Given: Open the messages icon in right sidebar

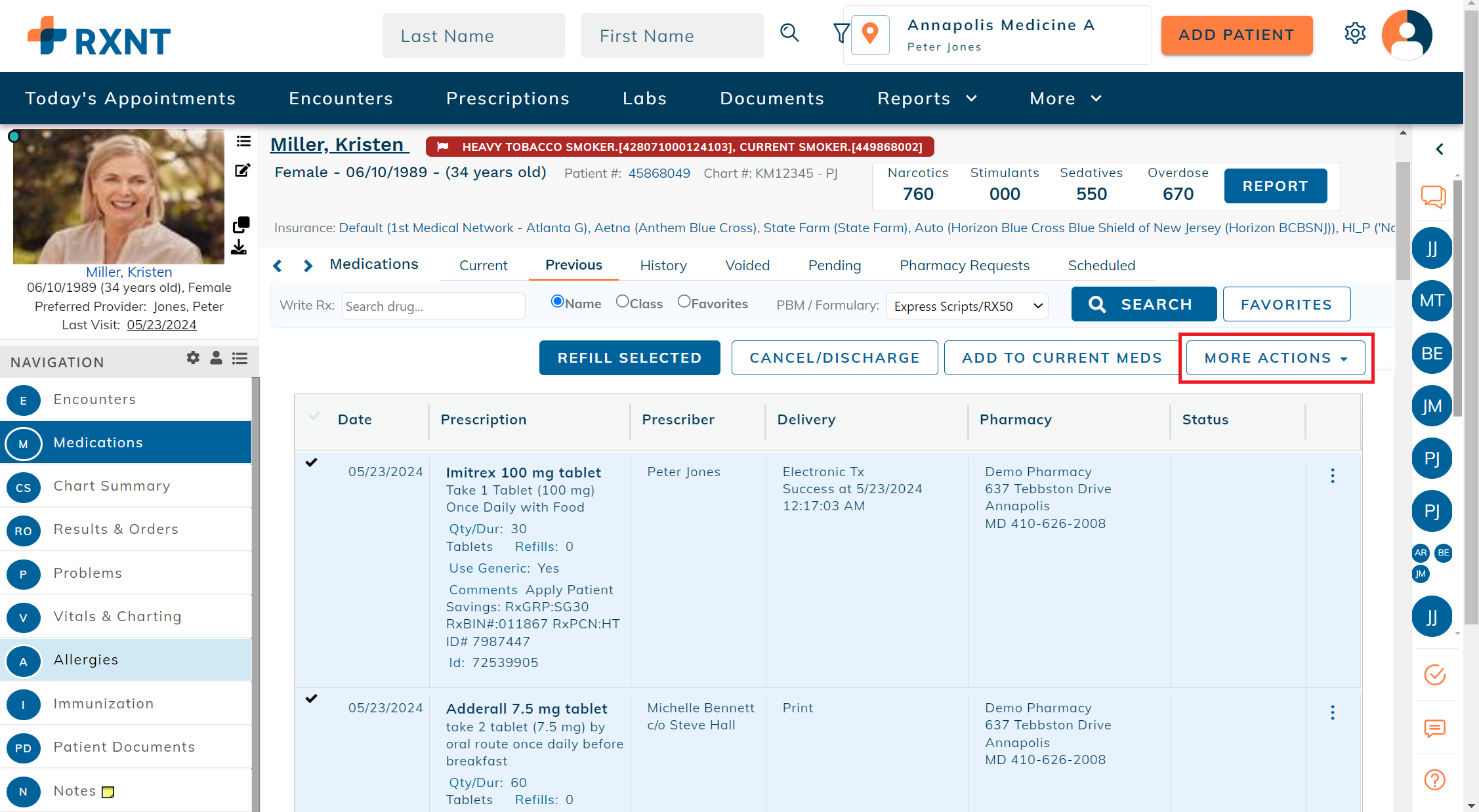Looking at the screenshot, I should (x=1435, y=728).
